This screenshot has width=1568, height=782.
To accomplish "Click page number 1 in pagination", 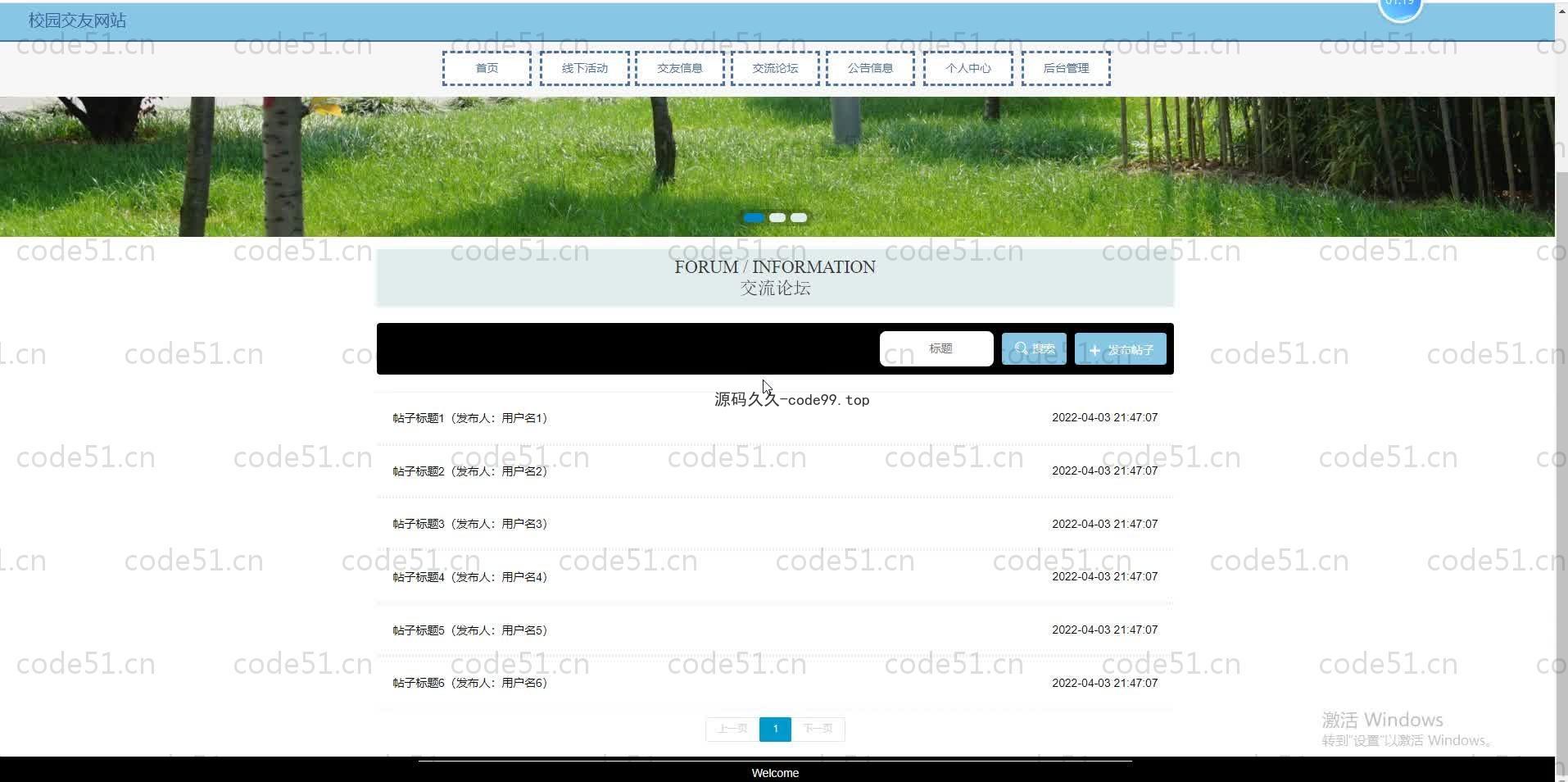I will coord(775,729).
